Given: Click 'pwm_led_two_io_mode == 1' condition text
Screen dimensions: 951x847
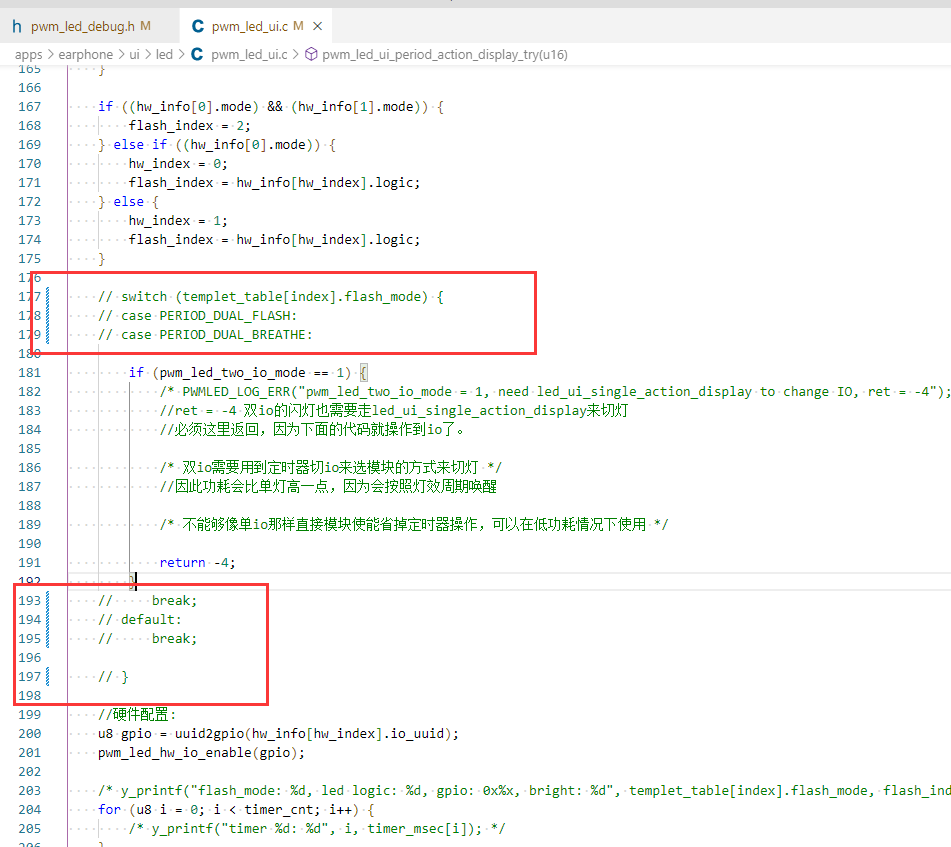Looking at the screenshot, I should click(x=252, y=373).
